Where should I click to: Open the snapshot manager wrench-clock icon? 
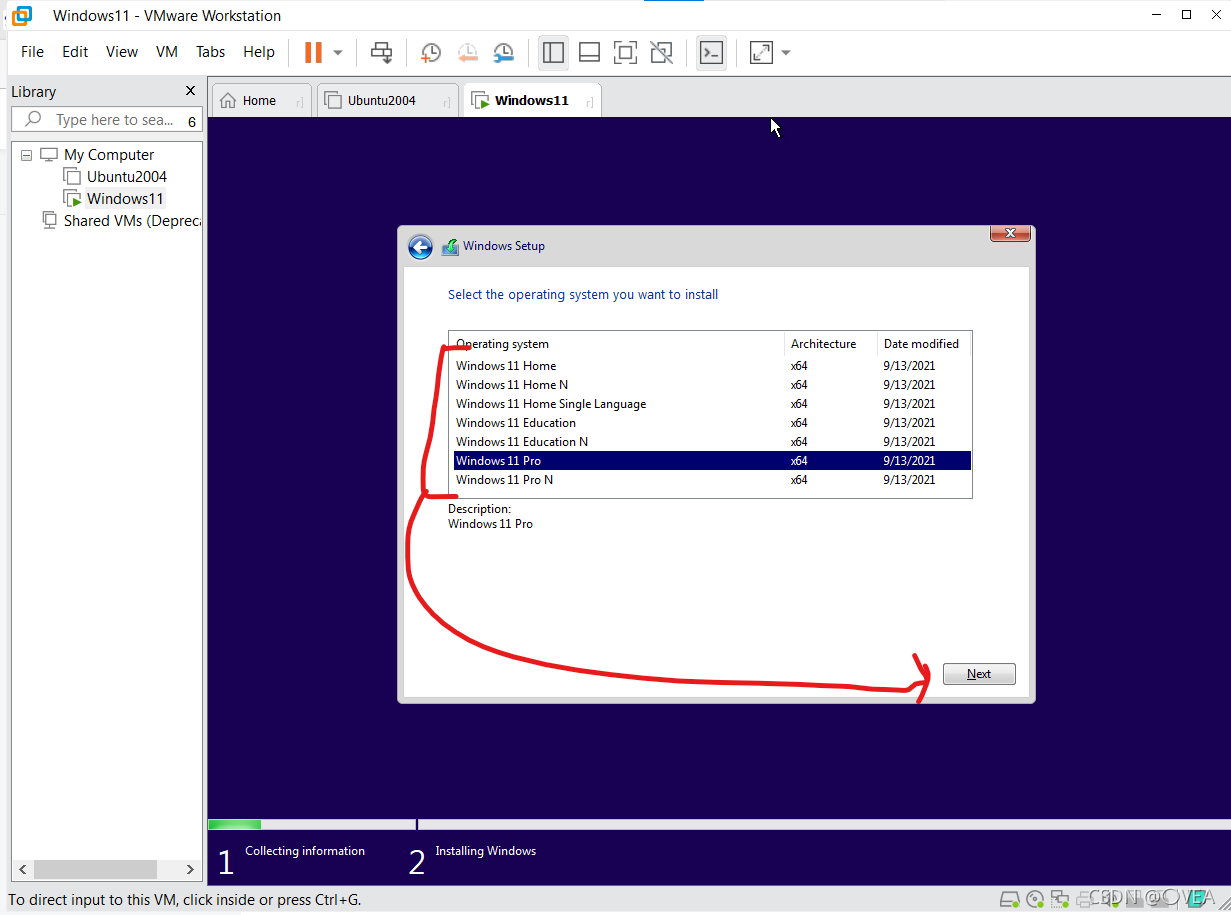pos(503,52)
